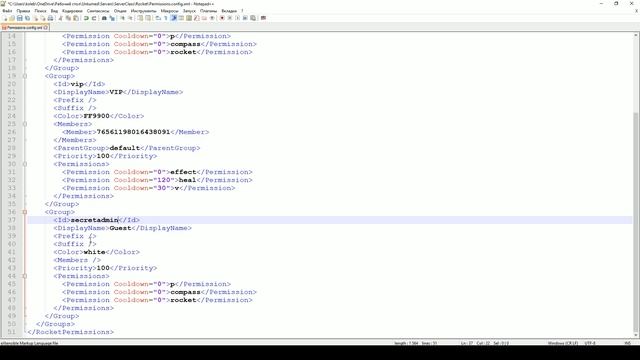Toggle synchronized vertical scrolling

(140, 18)
